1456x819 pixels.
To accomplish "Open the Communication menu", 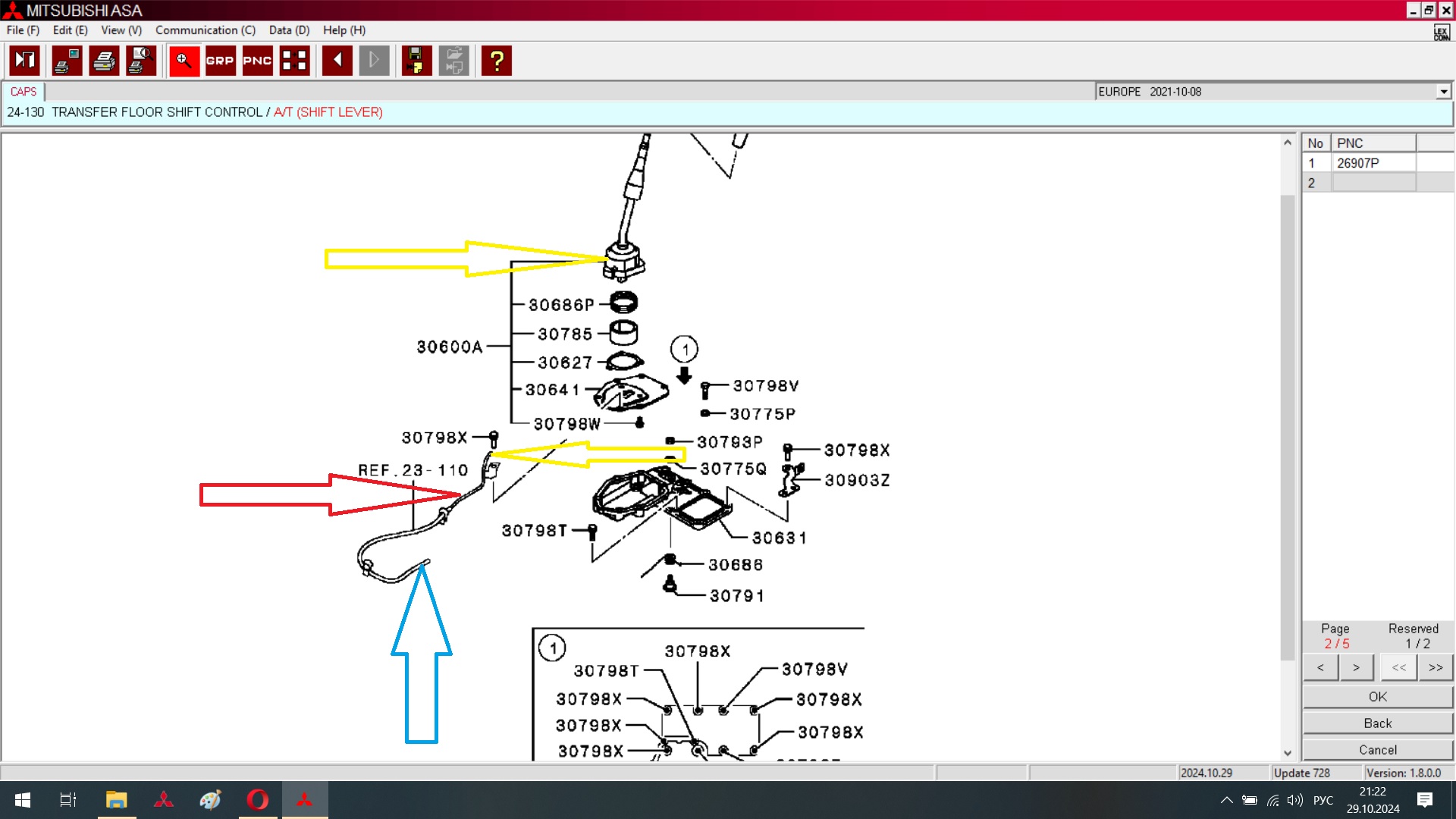I will (205, 30).
